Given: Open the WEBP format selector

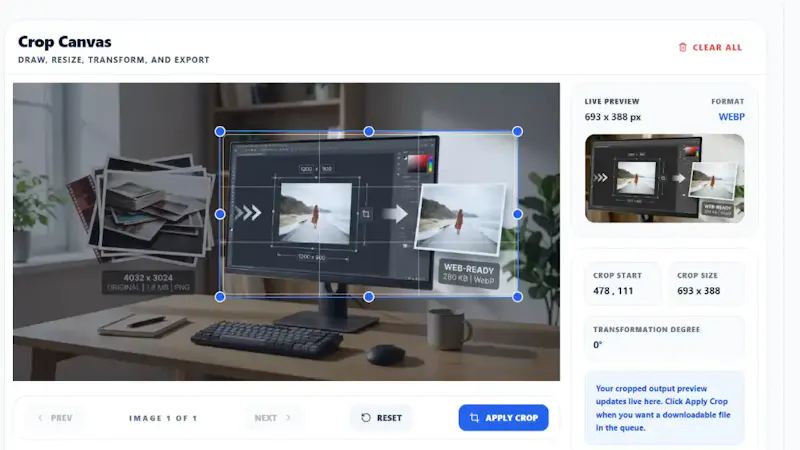Looking at the screenshot, I should pos(731,117).
